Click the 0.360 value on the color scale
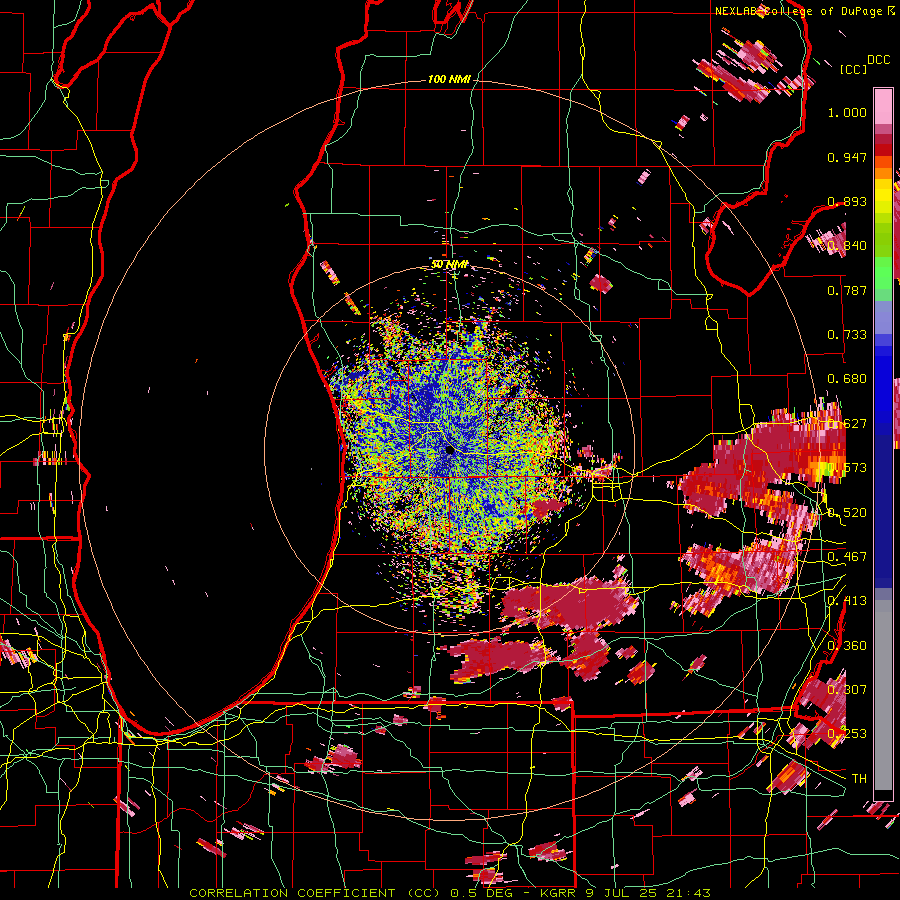 coord(847,646)
